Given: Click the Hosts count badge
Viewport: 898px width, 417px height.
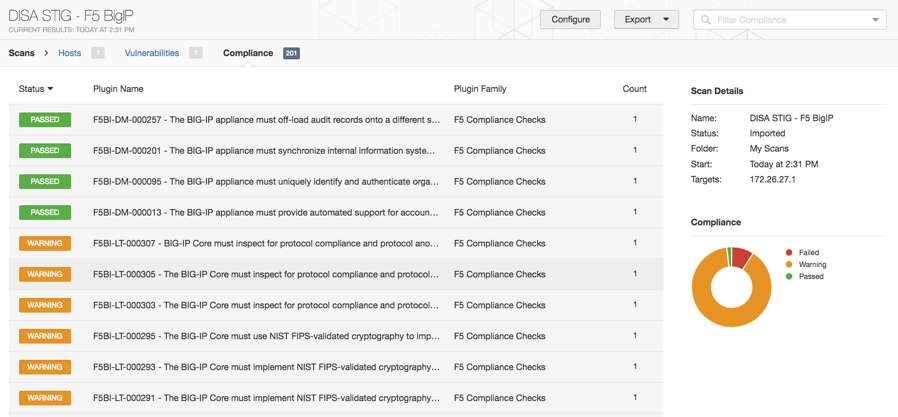Looking at the screenshot, I should click(x=97, y=53).
